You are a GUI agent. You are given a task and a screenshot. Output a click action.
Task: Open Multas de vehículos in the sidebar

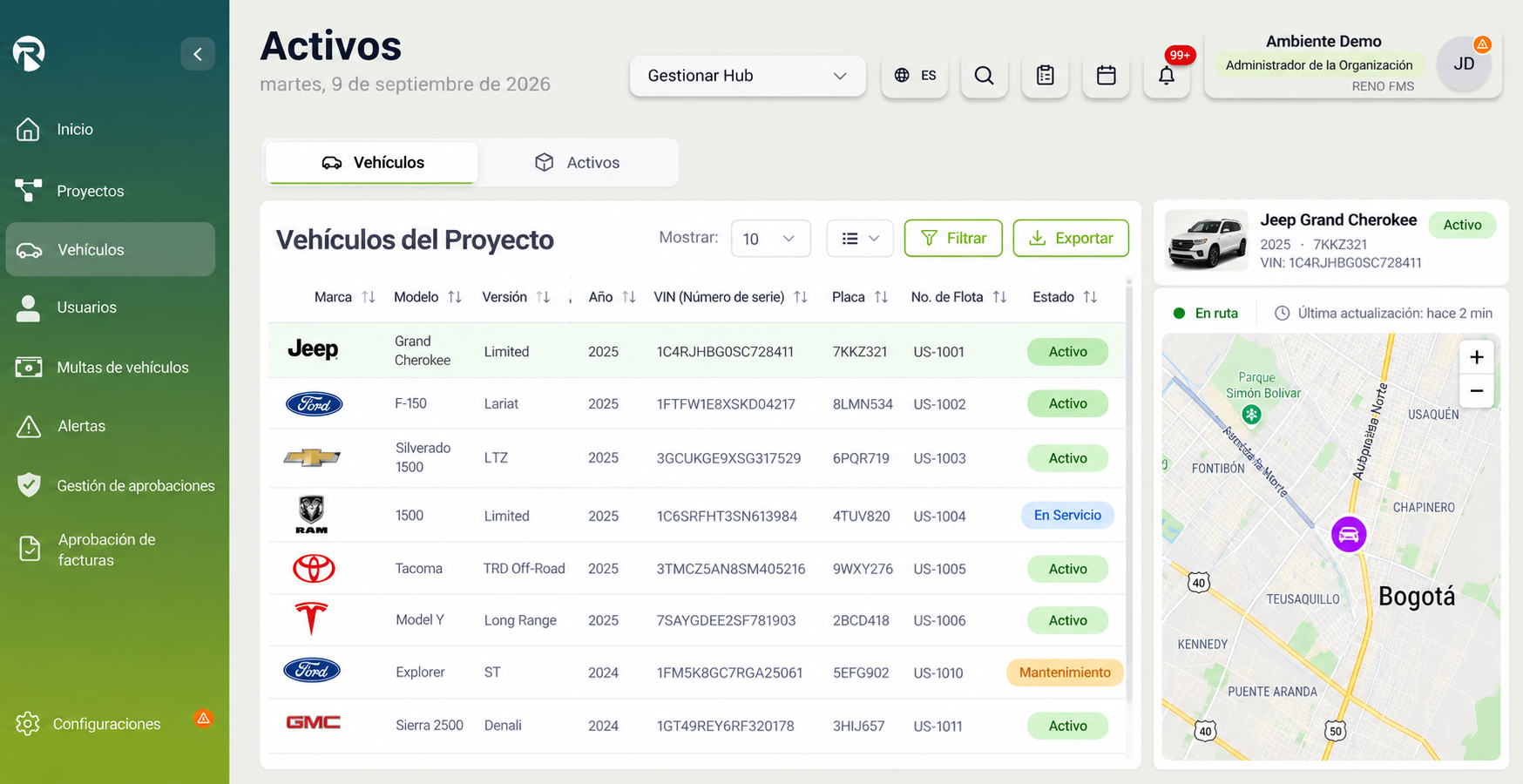click(x=111, y=368)
